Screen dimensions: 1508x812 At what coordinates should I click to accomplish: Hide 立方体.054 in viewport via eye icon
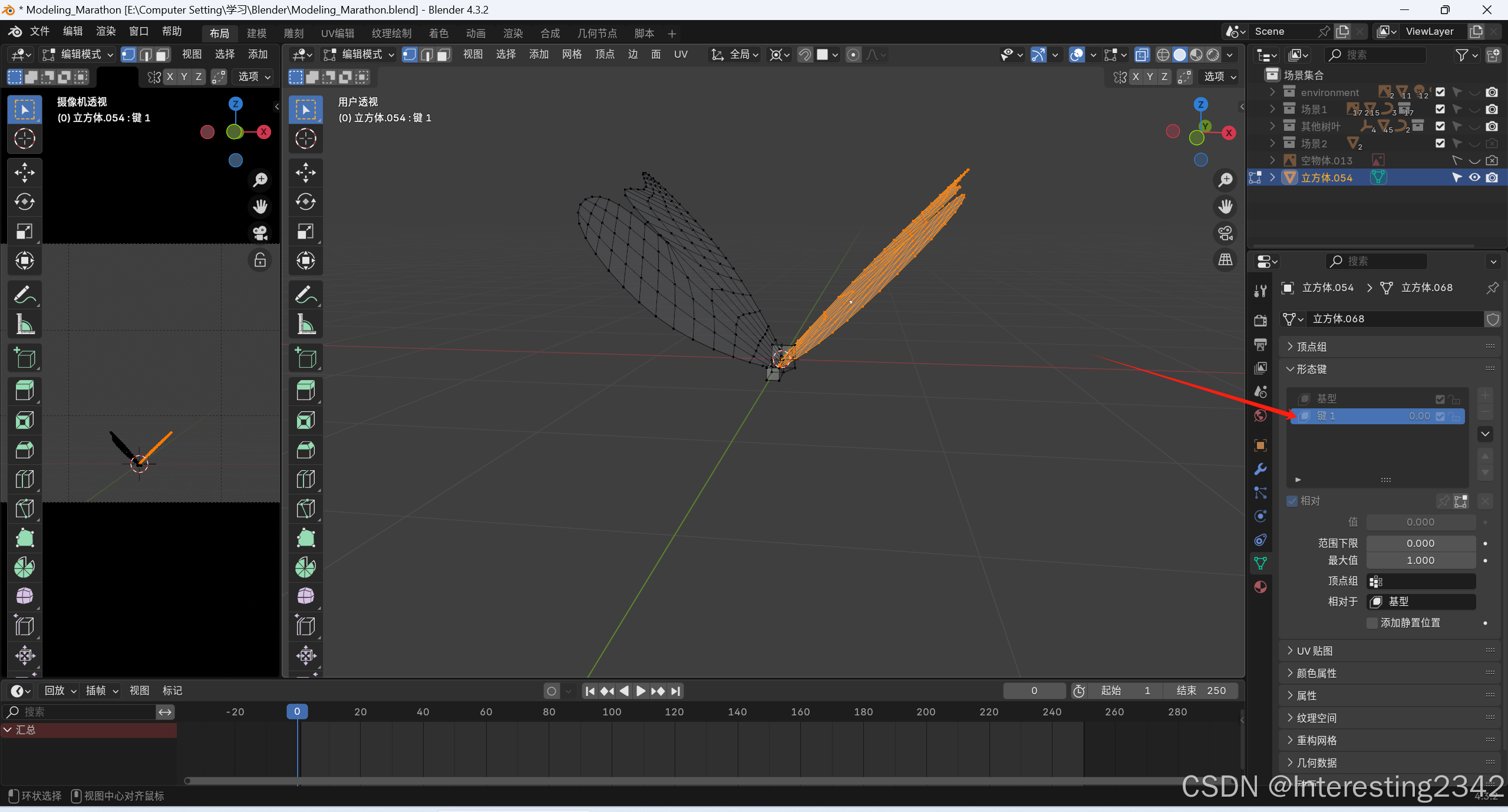coord(1474,177)
